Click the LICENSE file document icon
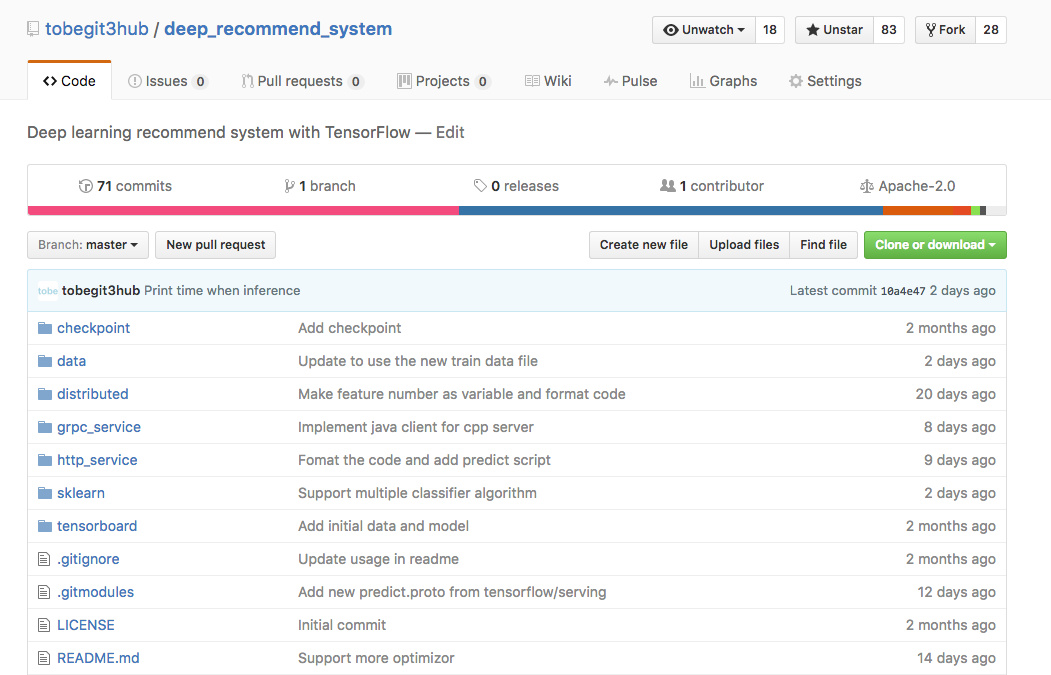This screenshot has width=1051, height=675. pos(44,625)
